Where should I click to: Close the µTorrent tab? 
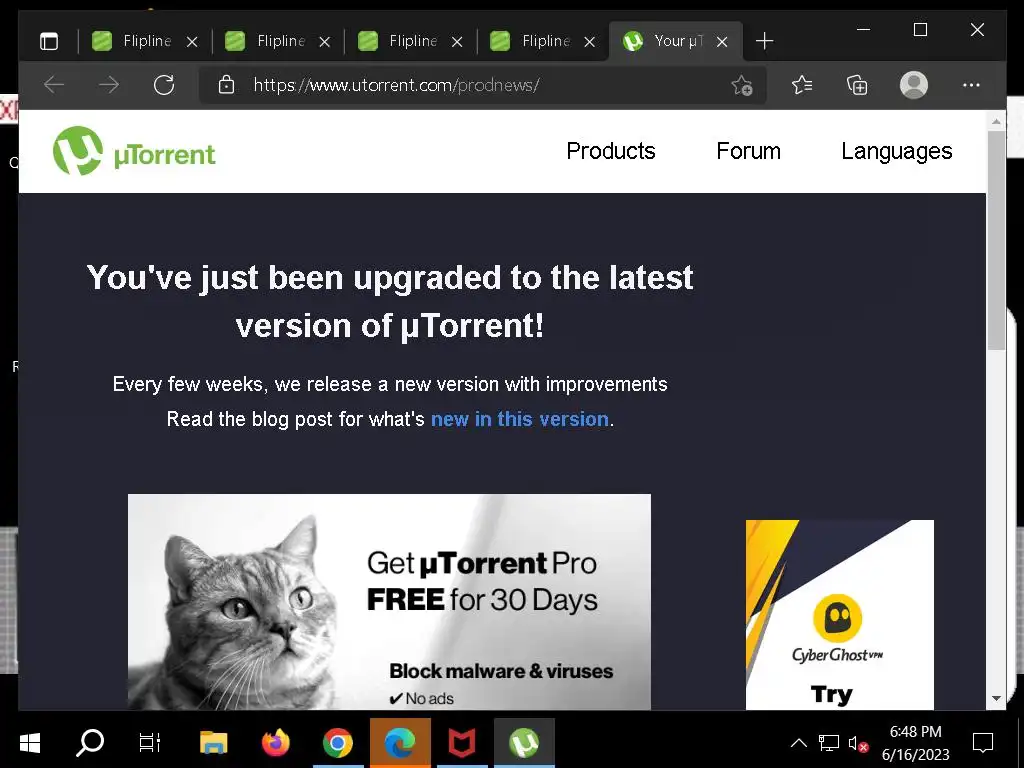[x=722, y=42]
